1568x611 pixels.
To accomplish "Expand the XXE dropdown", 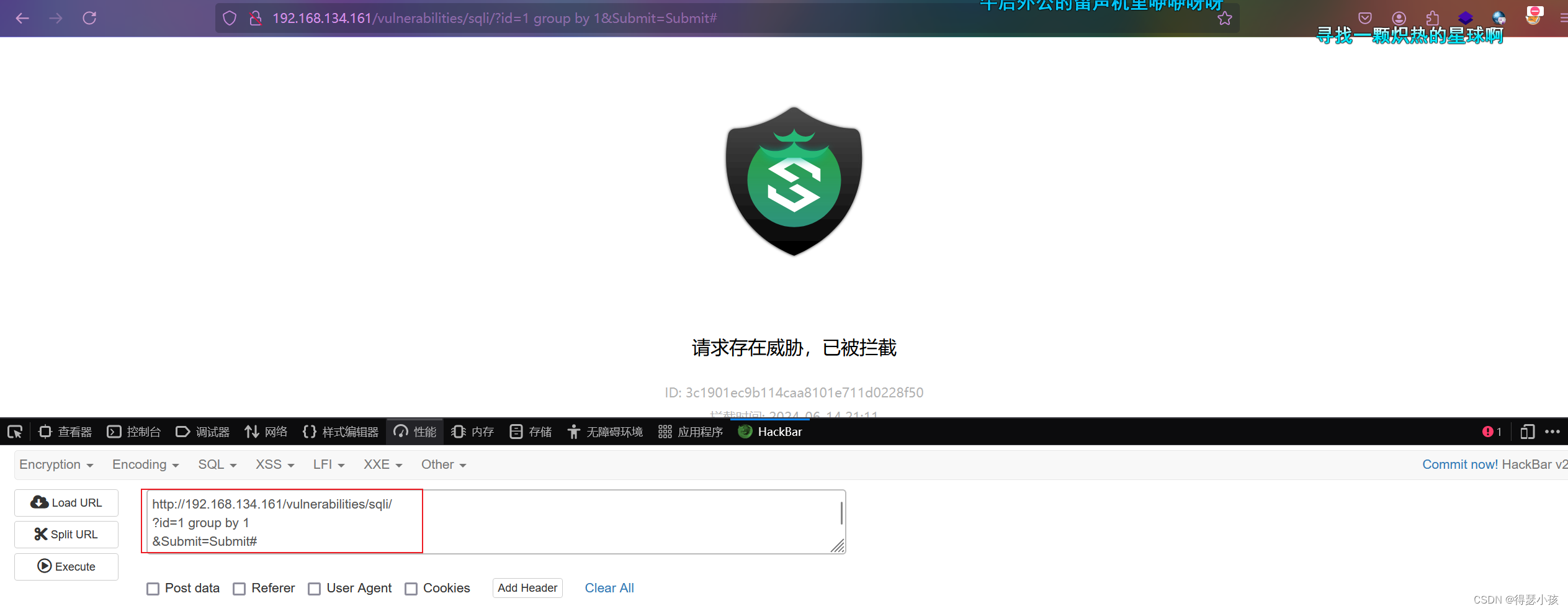I will coord(383,464).
